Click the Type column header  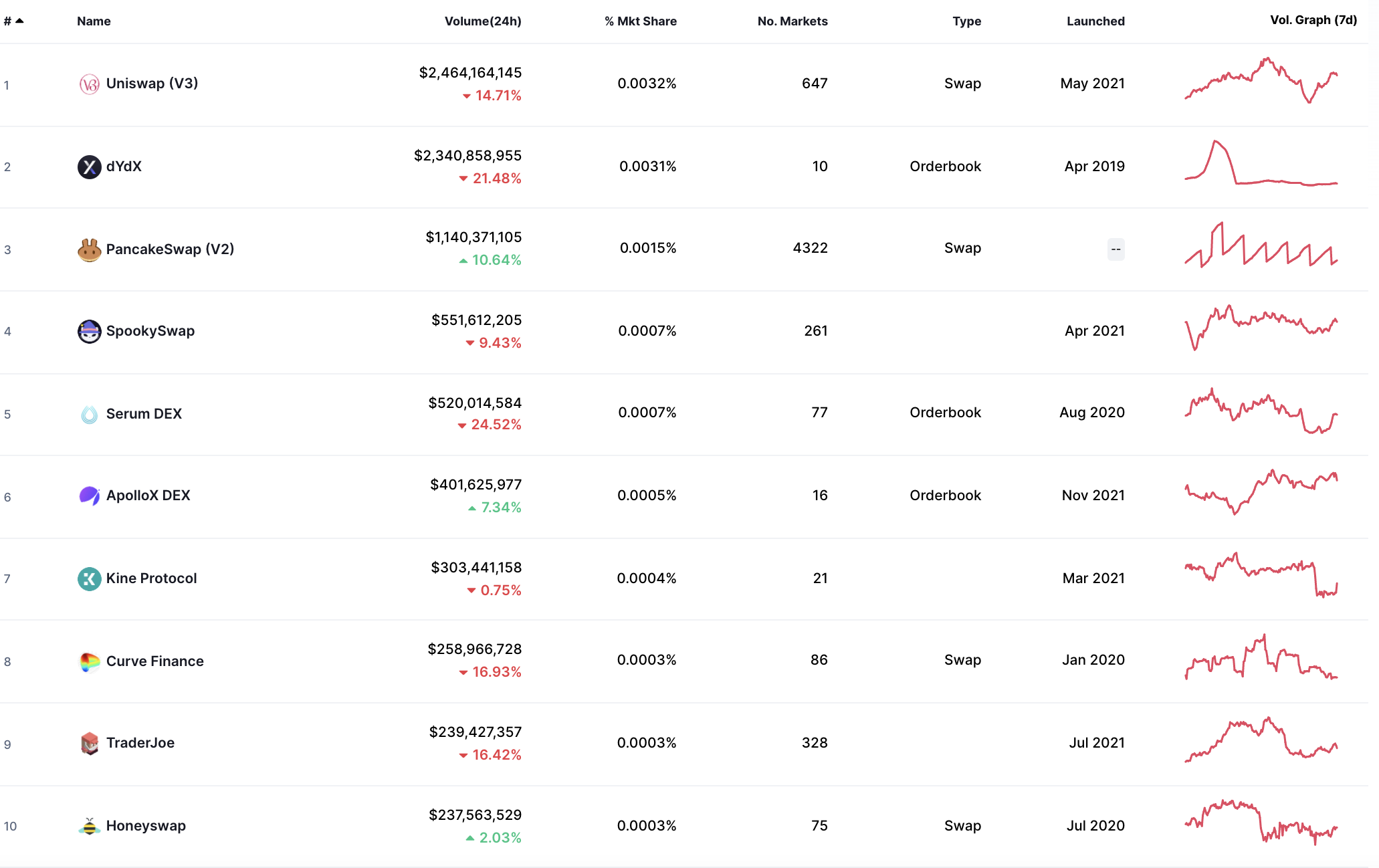click(x=966, y=21)
